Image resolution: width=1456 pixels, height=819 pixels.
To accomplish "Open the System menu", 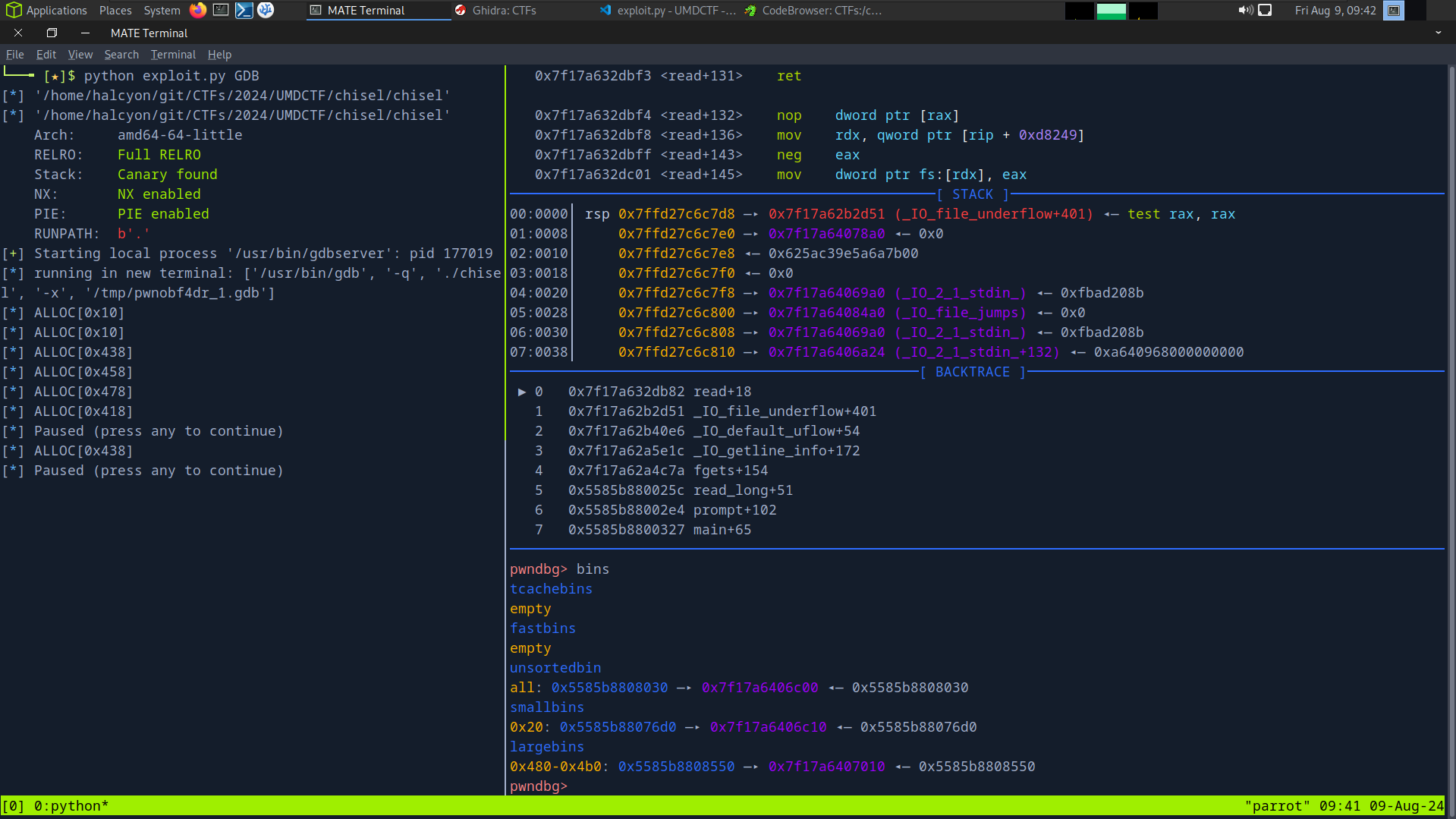I will (162, 11).
